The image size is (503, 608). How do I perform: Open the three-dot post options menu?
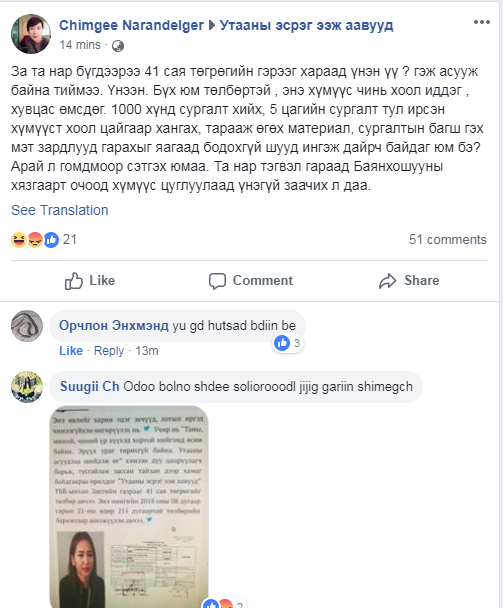[481, 22]
